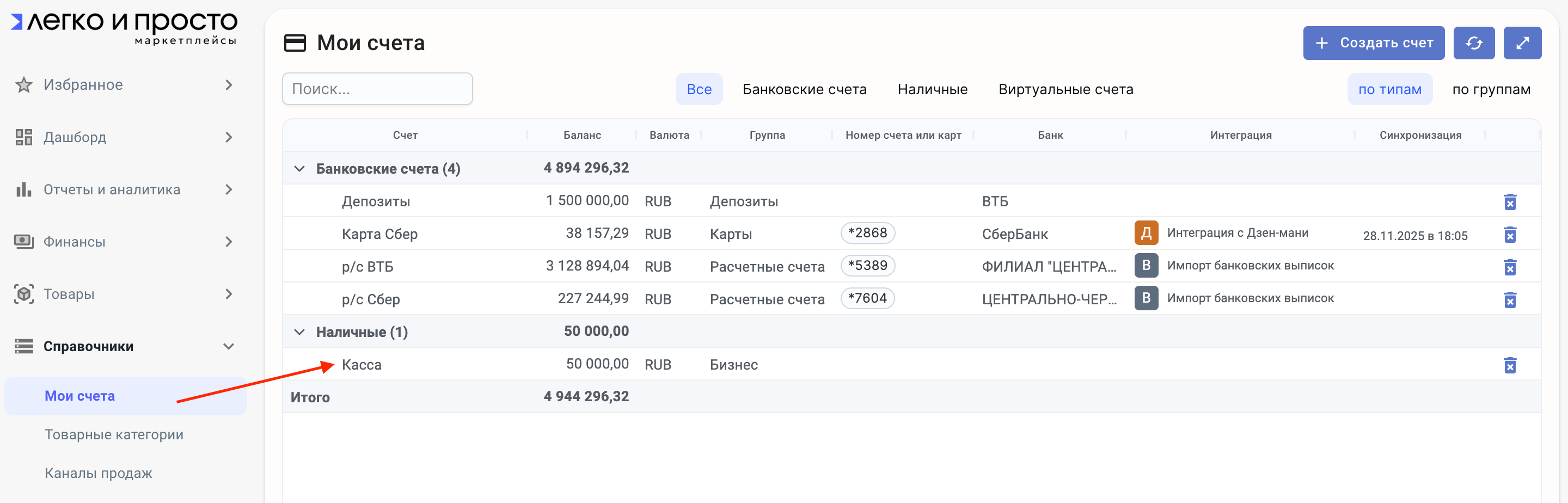The height and width of the screenshot is (503, 1568).
Task: Delete the Карта Сбер account row
Action: point(1510,235)
